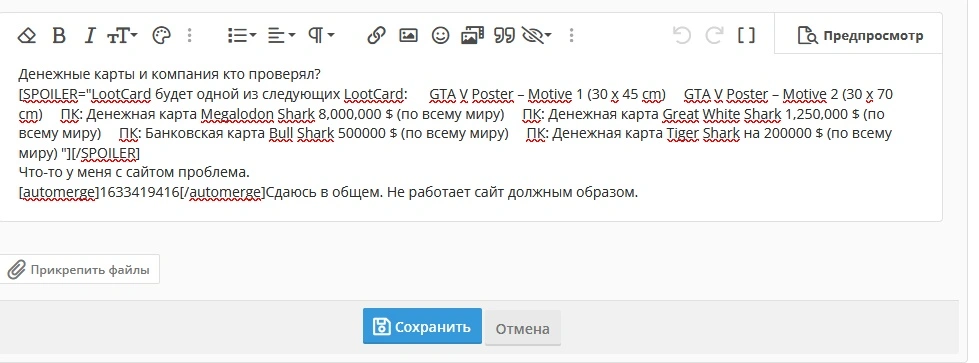The width and height of the screenshot is (979, 363).
Task: Insert an image via picture icon
Action: tap(408, 36)
